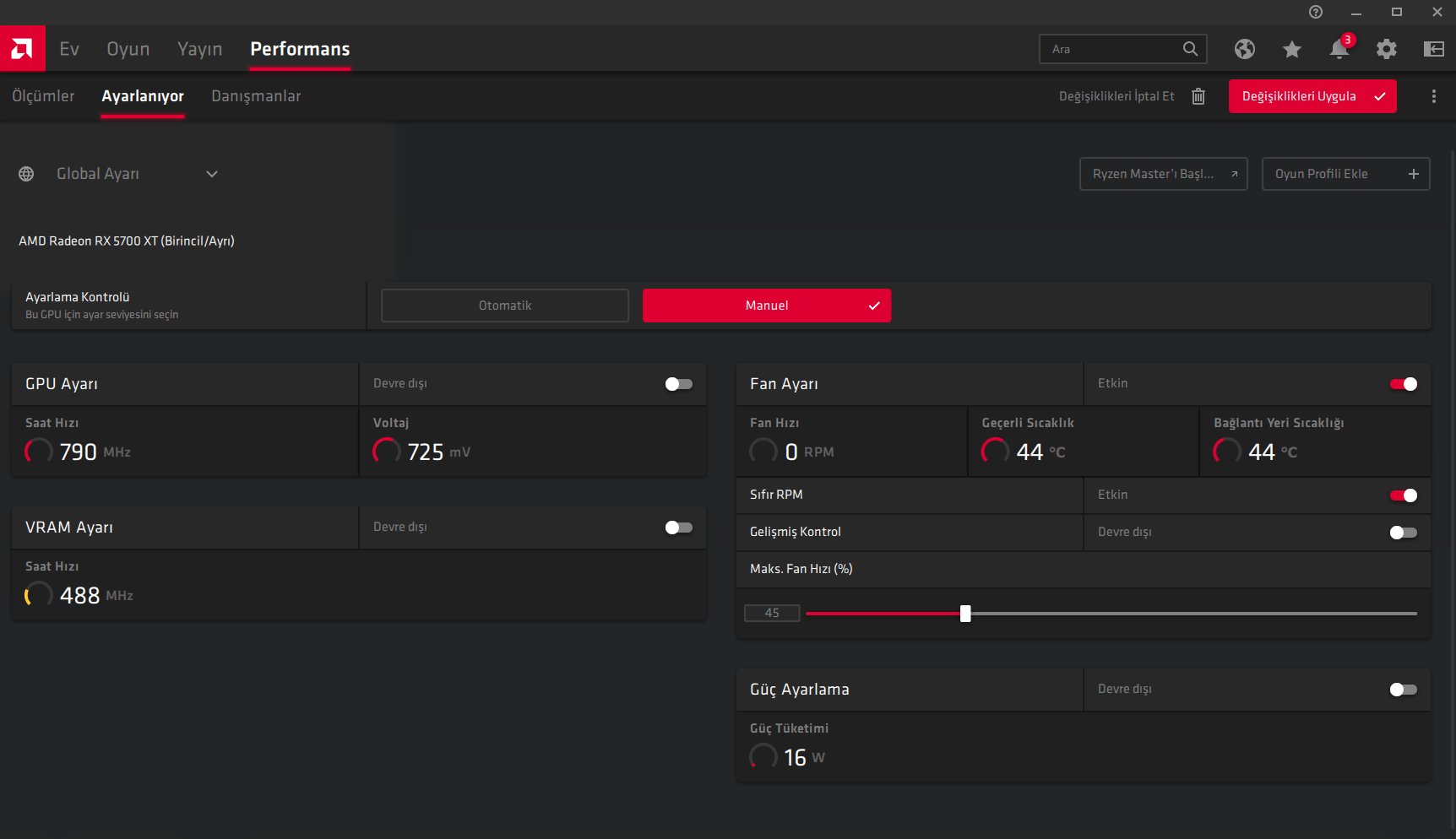Screen dimensions: 1456x839
Task: Open favorites star icon
Action: [1292, 49]
